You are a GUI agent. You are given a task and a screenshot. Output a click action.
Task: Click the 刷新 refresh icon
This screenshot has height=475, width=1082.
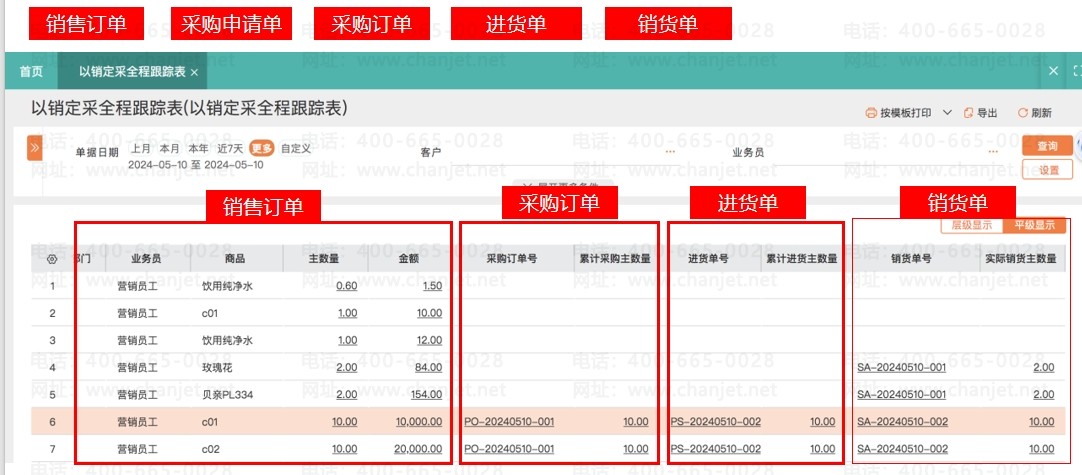1022,113
